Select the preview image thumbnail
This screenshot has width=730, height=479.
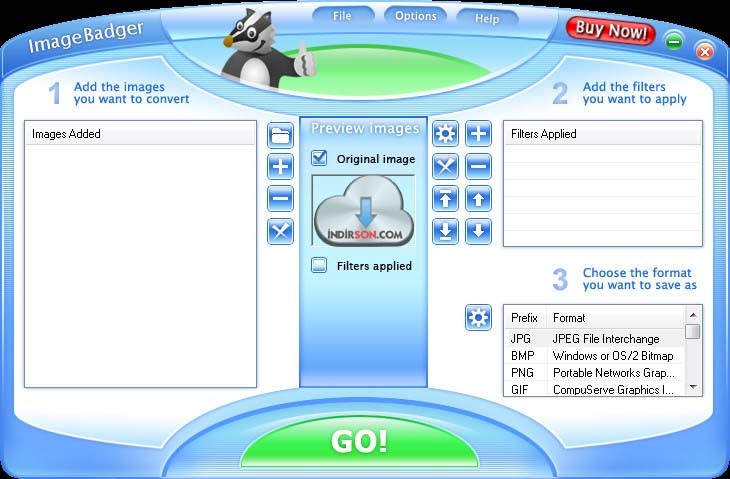(363, 210)
